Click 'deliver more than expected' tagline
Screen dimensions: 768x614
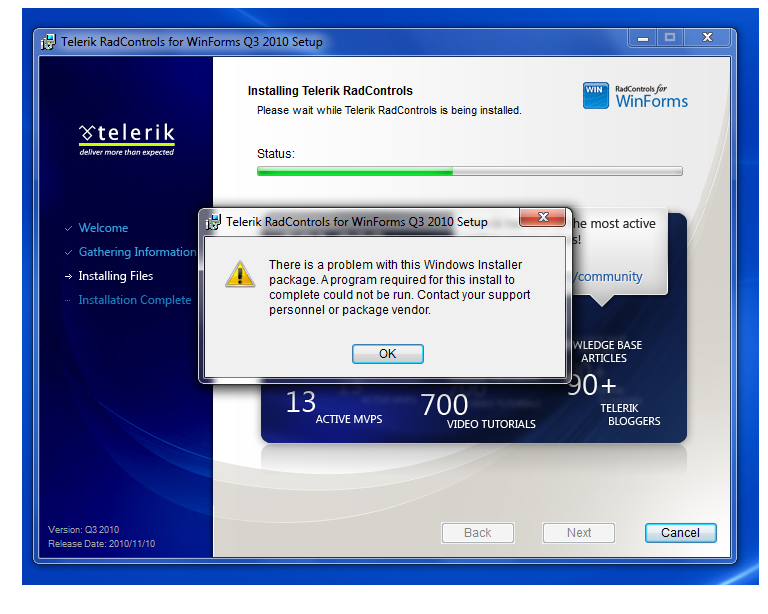[x=127, y=152]
